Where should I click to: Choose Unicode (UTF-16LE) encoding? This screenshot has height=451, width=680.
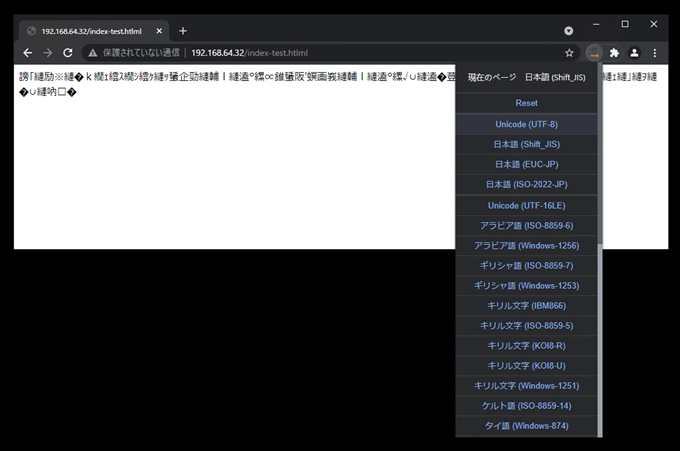coord(526,206)
